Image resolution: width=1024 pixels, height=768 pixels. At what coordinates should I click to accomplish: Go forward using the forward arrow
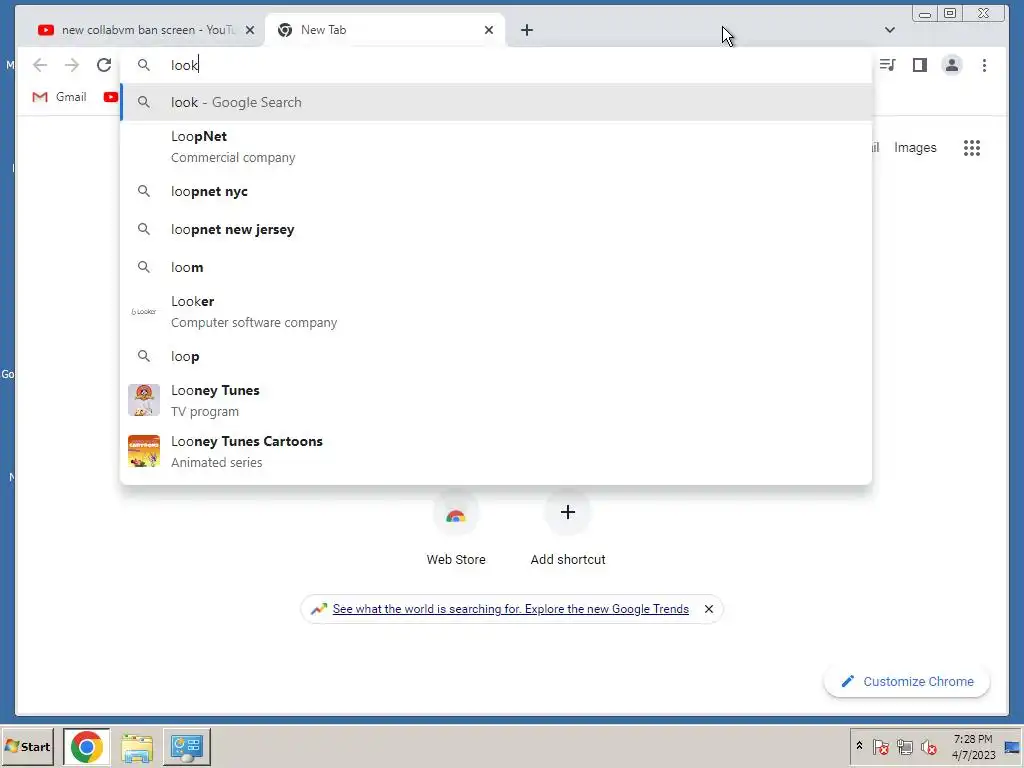(72, 65)
